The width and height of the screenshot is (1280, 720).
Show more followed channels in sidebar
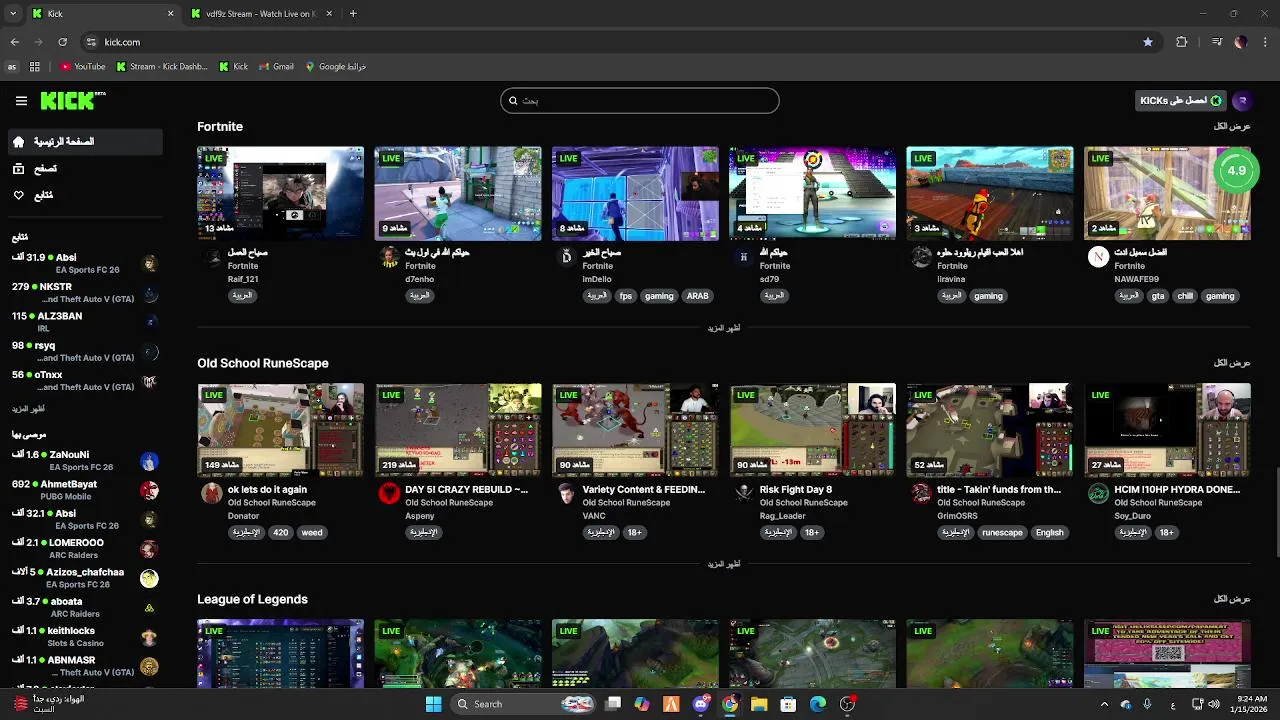tap(28, 409)
